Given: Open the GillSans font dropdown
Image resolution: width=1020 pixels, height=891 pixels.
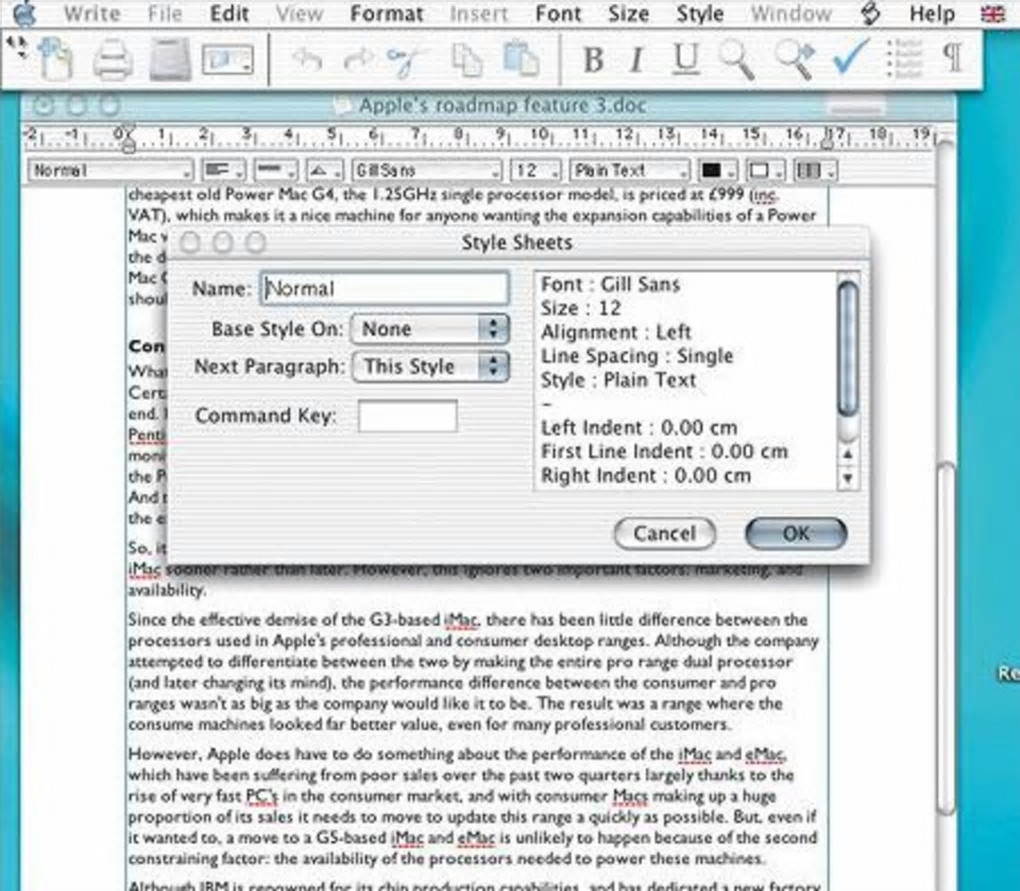Looking at the screenshot, I should pos(427,170).
